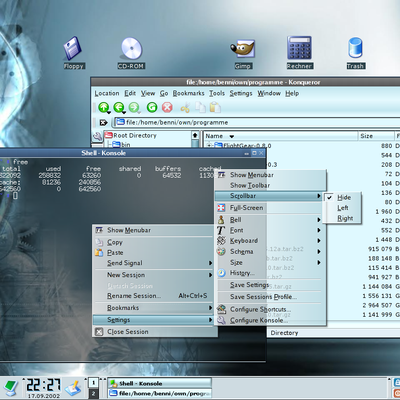Open the Trash desktop icon
Viewport: 400px width, 400px height.
pos(355,48)
